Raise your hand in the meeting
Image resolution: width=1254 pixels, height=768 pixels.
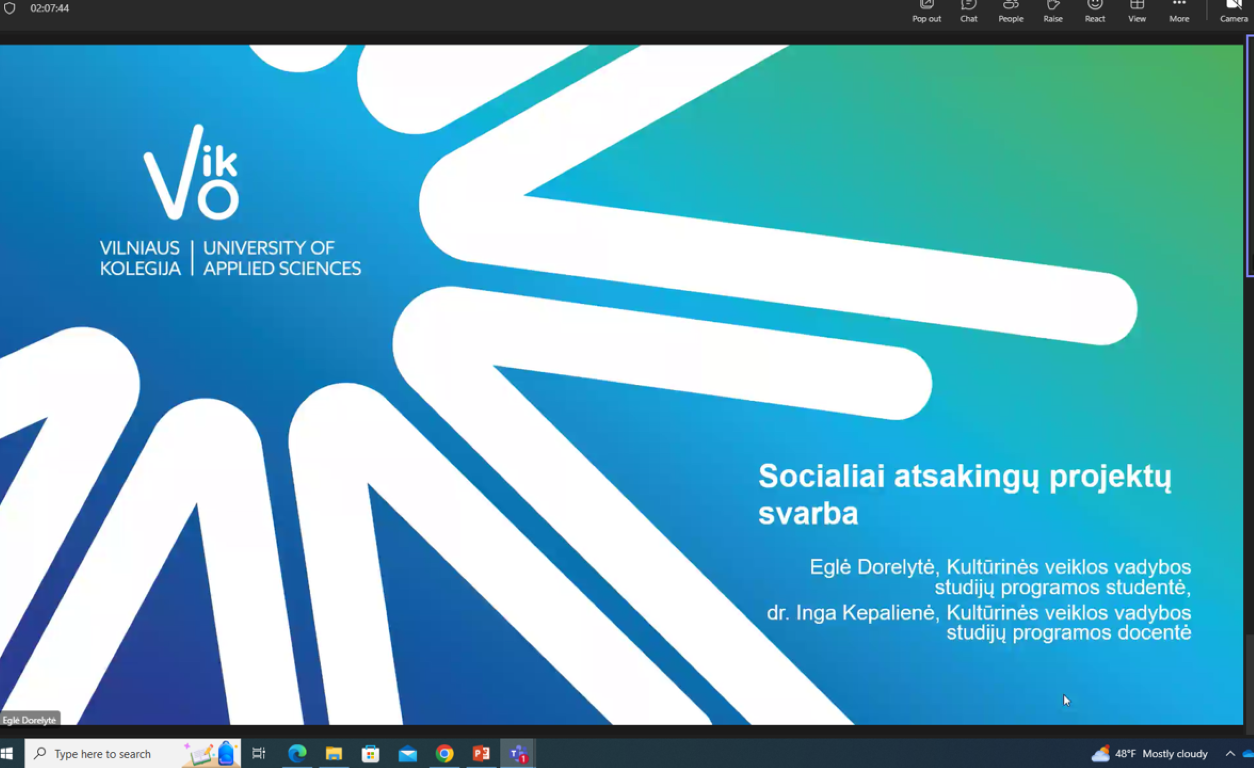[1053, 10]
